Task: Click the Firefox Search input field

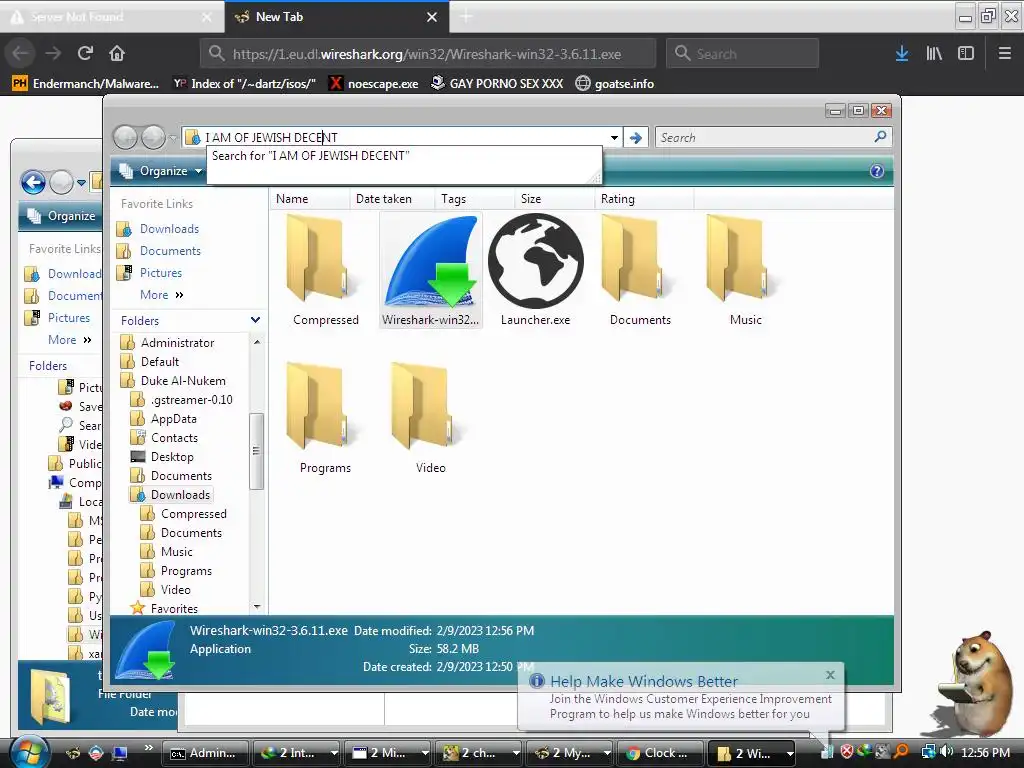Action: click(x=743, y=54)
